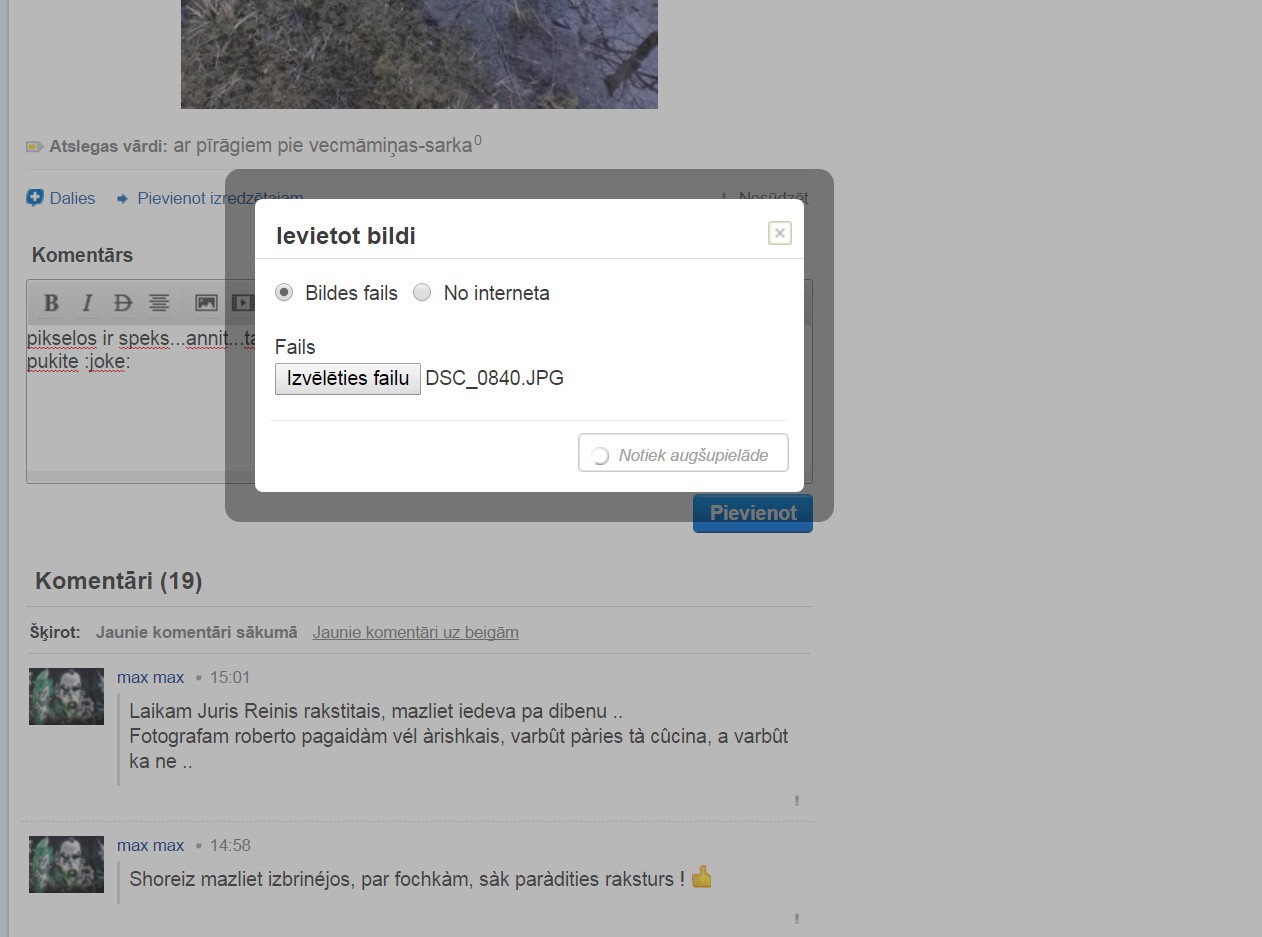Report the 15:01 comment using exclamation icon

coord(796,800)
